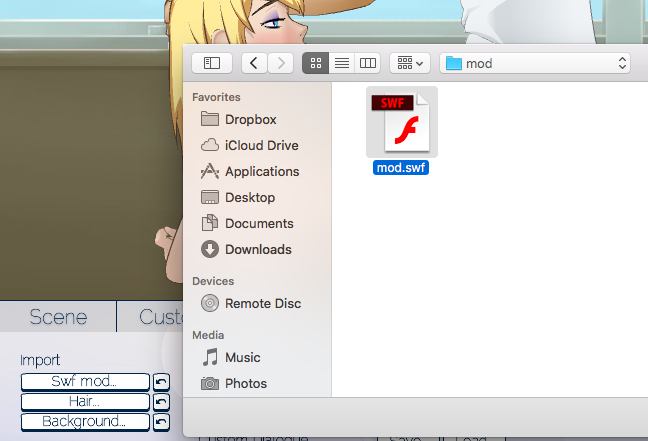Image resolution: width=648 pixels, height=441 pixels.
Task: Open Music under Media
Action: [x=242, y=357]
